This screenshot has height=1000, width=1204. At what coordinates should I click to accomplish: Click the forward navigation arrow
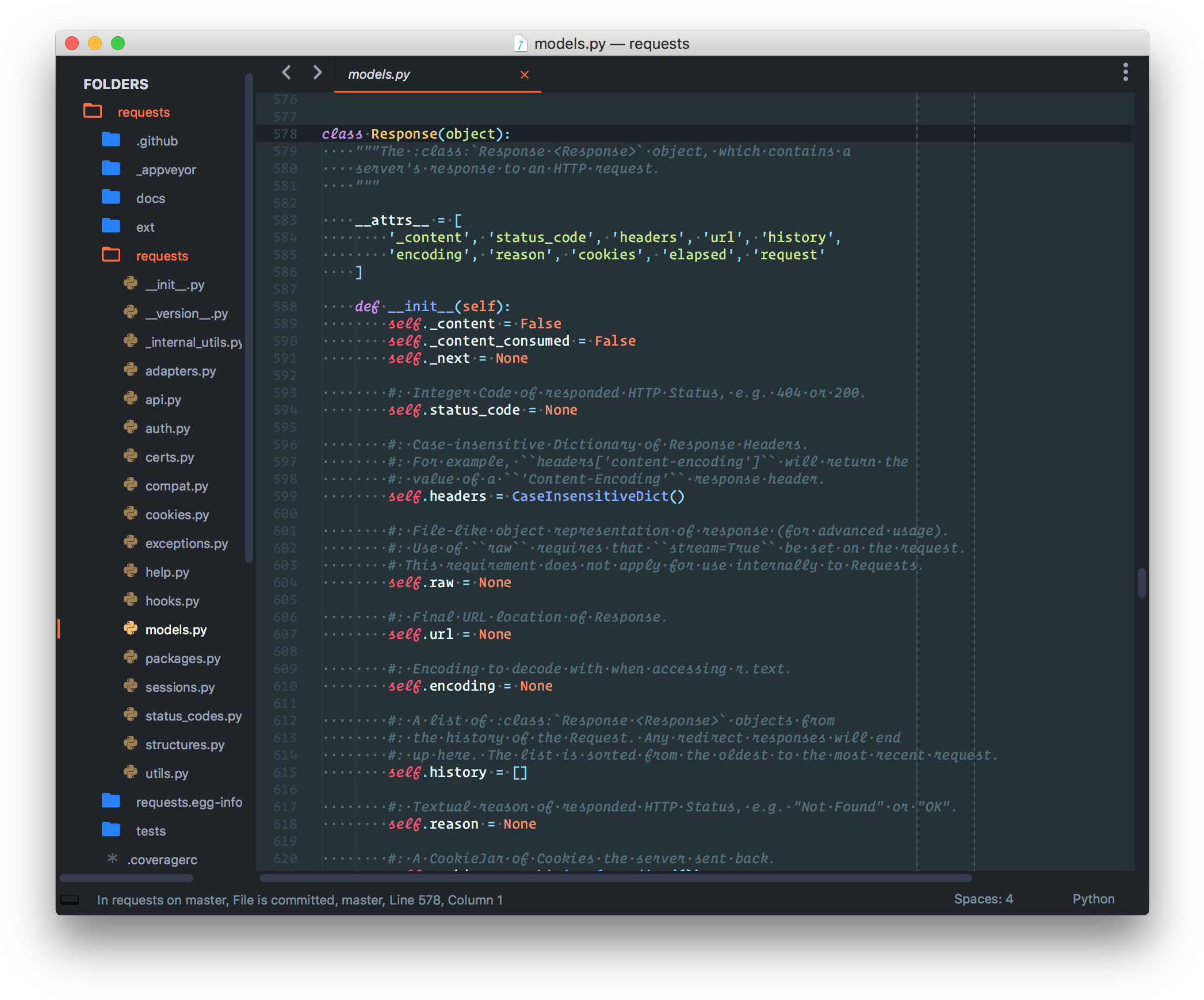point(317,73)
